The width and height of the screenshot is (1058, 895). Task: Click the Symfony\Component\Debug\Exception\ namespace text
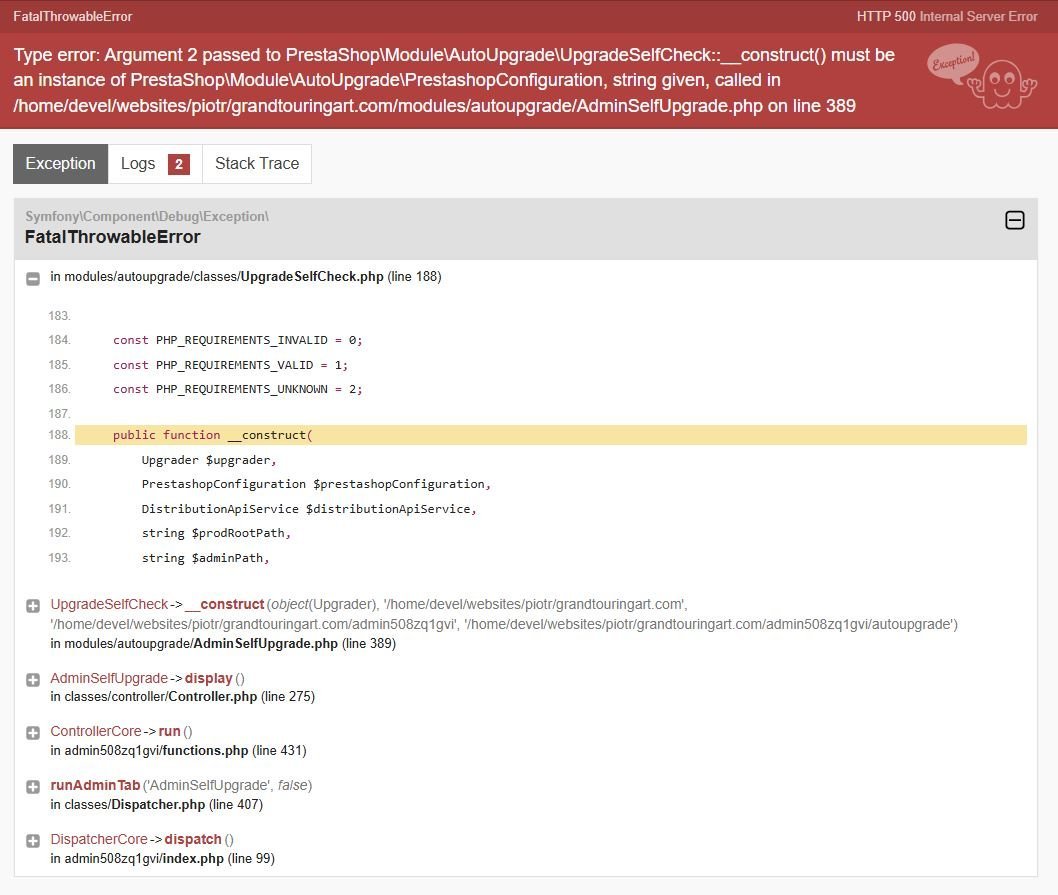coord(147,217)
